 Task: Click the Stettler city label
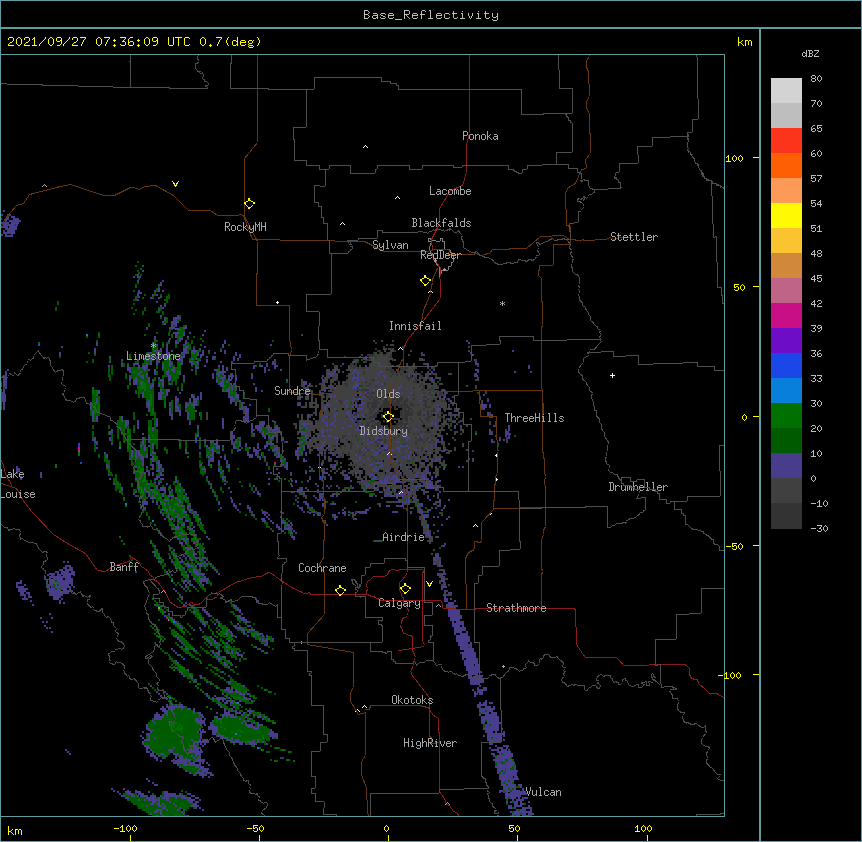[x=634, y=237]
